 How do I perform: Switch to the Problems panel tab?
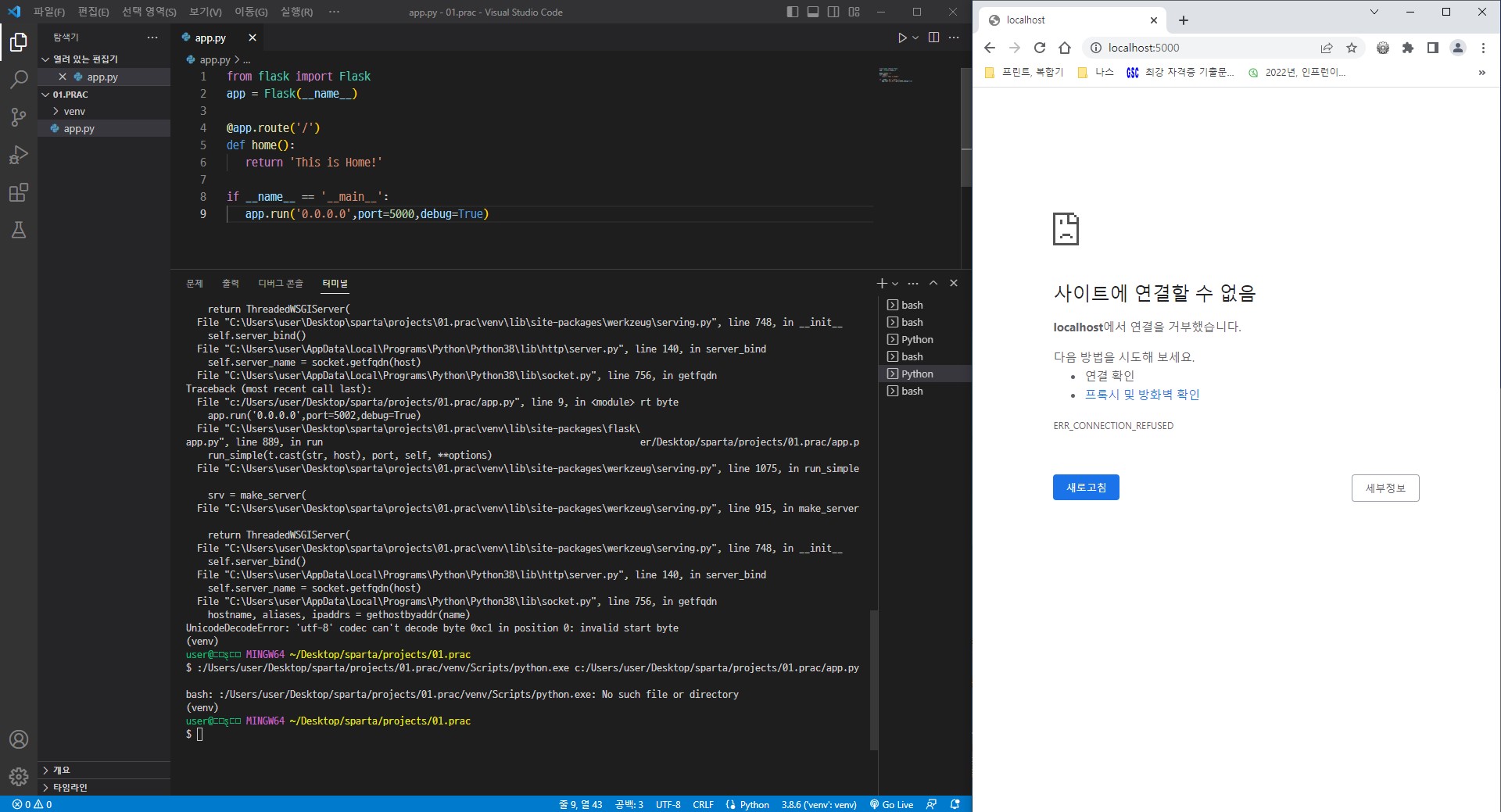[x=195, y=283]
